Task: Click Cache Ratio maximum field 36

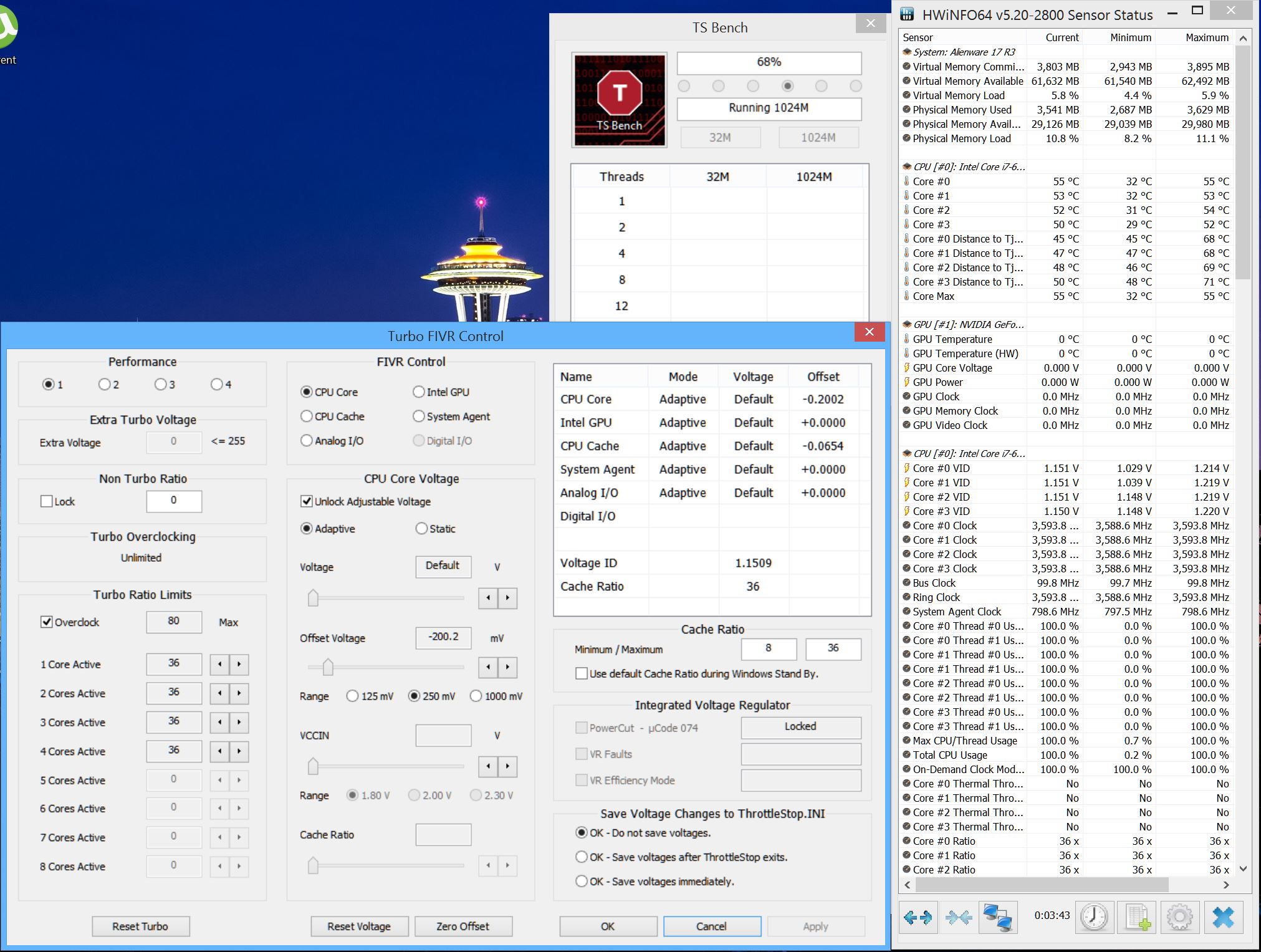Action: click(x=833, y=649)
